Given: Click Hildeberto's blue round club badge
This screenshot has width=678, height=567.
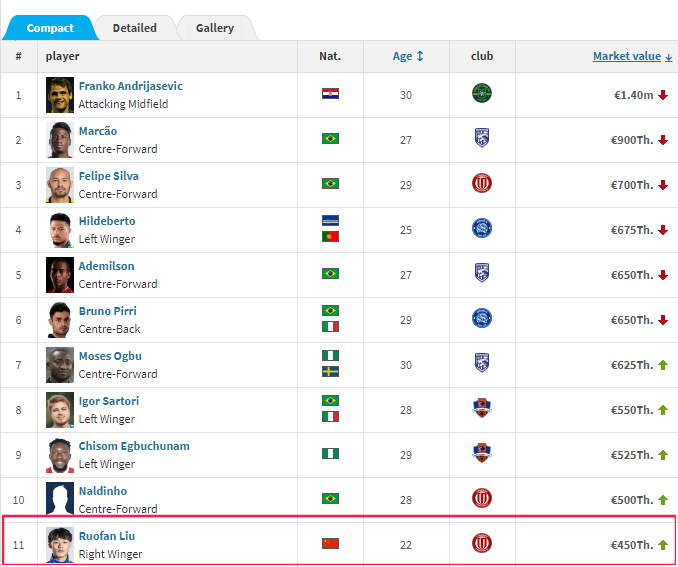Looking at the screenshot, I should coord(482,228).
